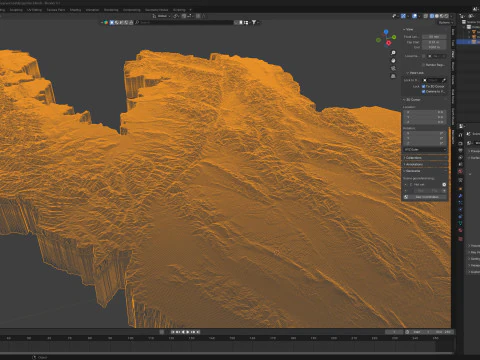Screen dimensions: 480x360
Task: Uncheck Lock Camera to View checkbox
Action: 424,91
